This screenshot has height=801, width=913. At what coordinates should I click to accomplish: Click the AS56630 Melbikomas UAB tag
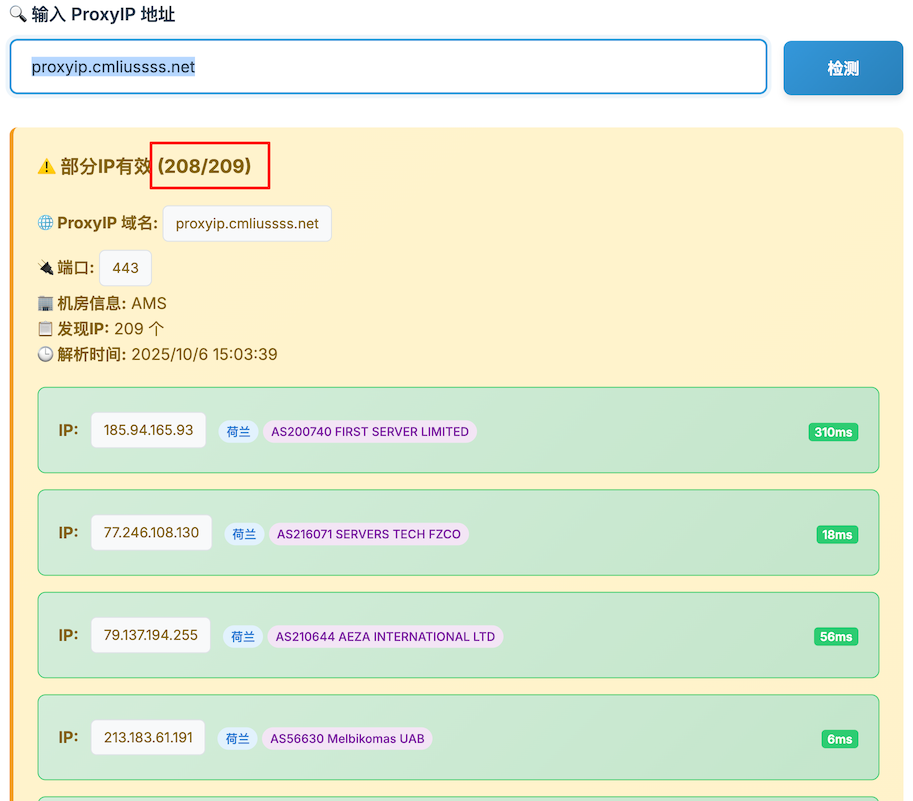(x=347, y=739)
